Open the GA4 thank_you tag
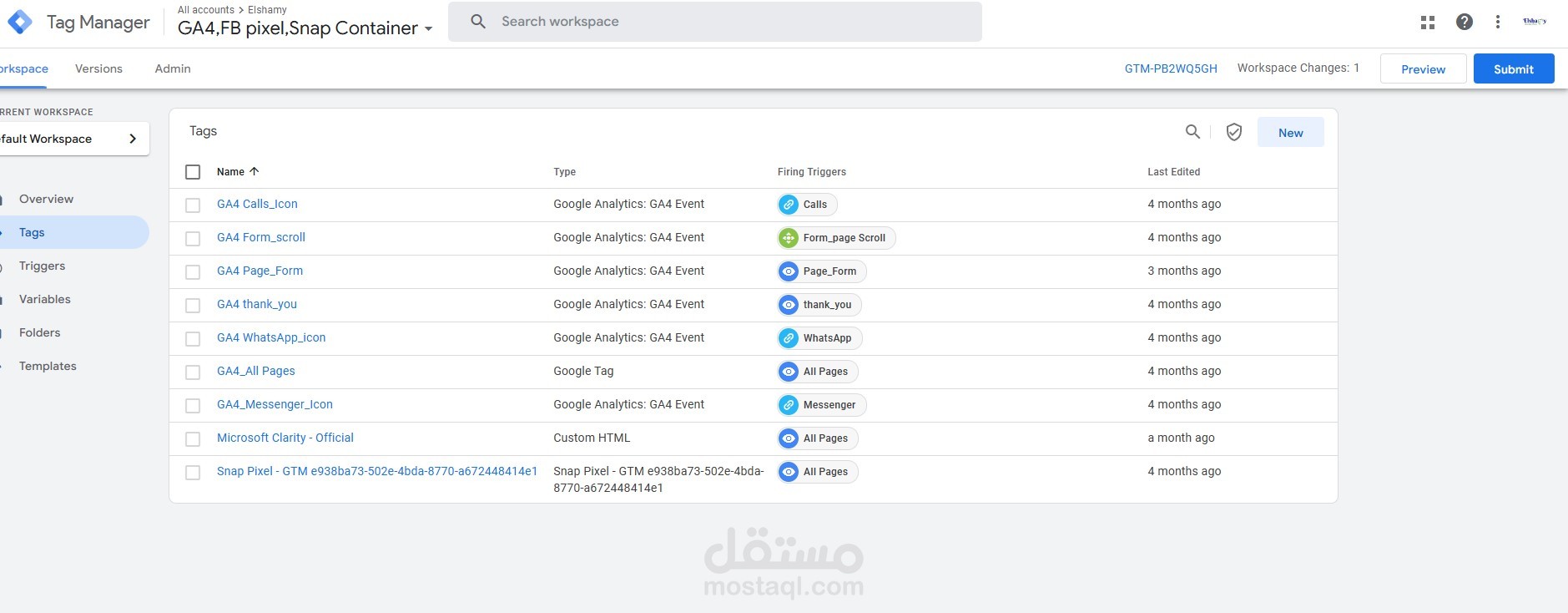The width and height of the screenshot is (1568, 613). (x=257, y=304)
